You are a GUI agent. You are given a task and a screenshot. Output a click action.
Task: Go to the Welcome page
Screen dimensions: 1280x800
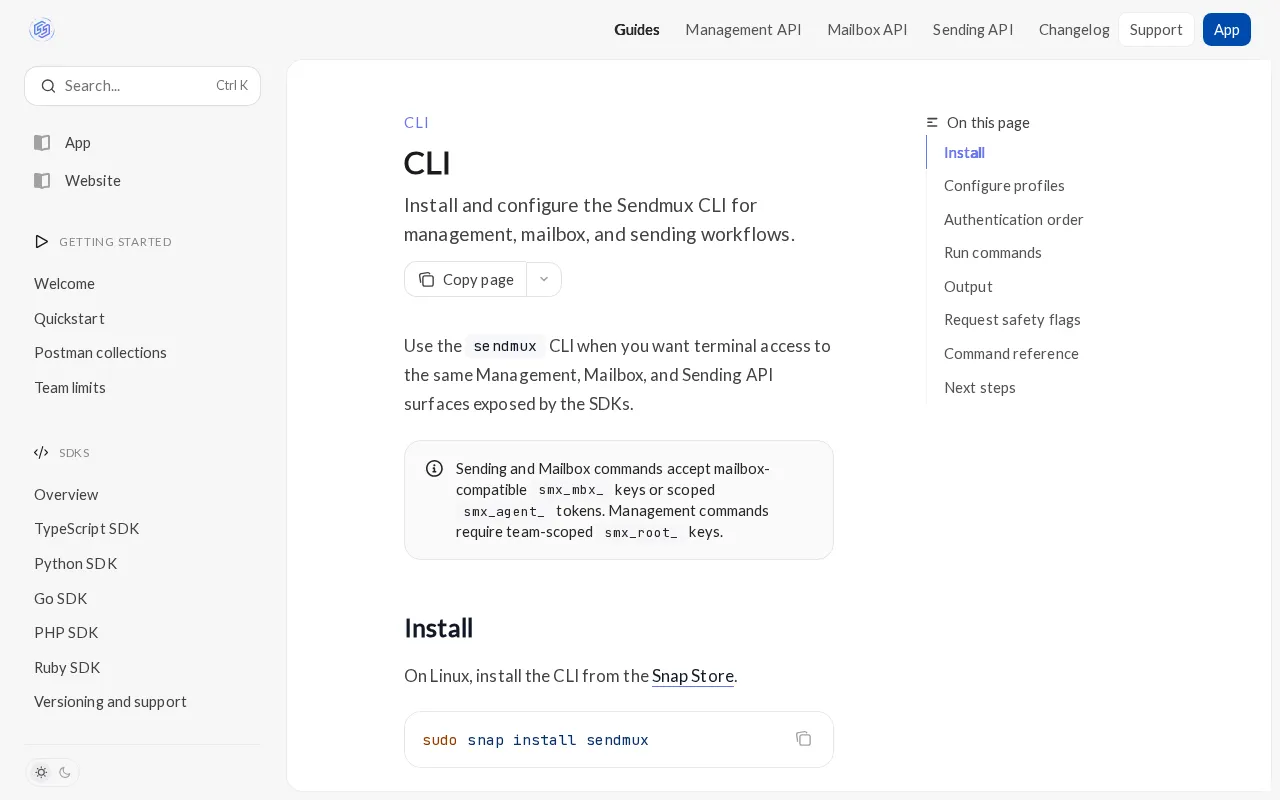[x=64, y=284]
